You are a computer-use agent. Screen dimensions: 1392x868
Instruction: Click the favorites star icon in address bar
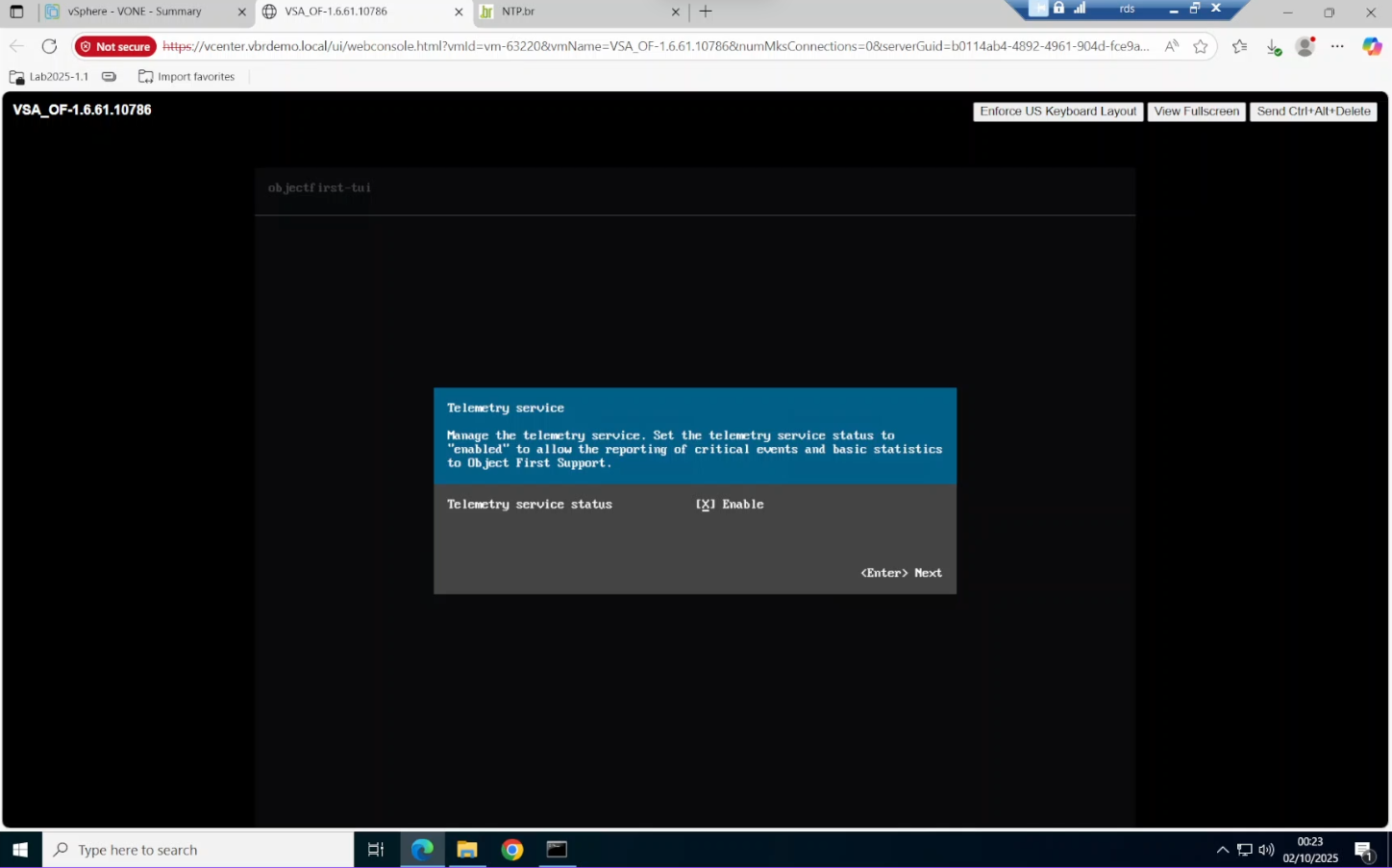coord(1201,46)
